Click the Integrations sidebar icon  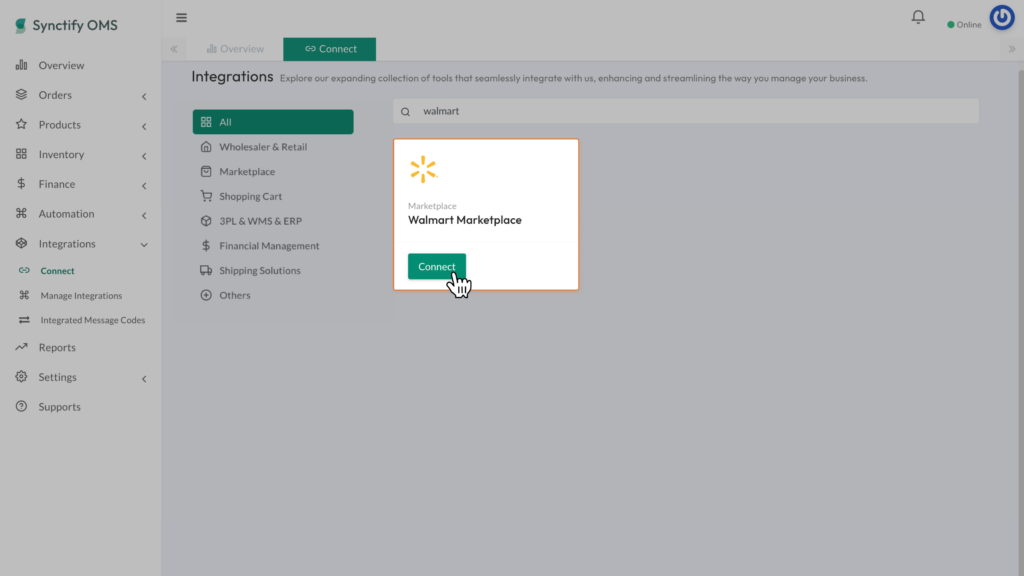click(x=22, y=243)
